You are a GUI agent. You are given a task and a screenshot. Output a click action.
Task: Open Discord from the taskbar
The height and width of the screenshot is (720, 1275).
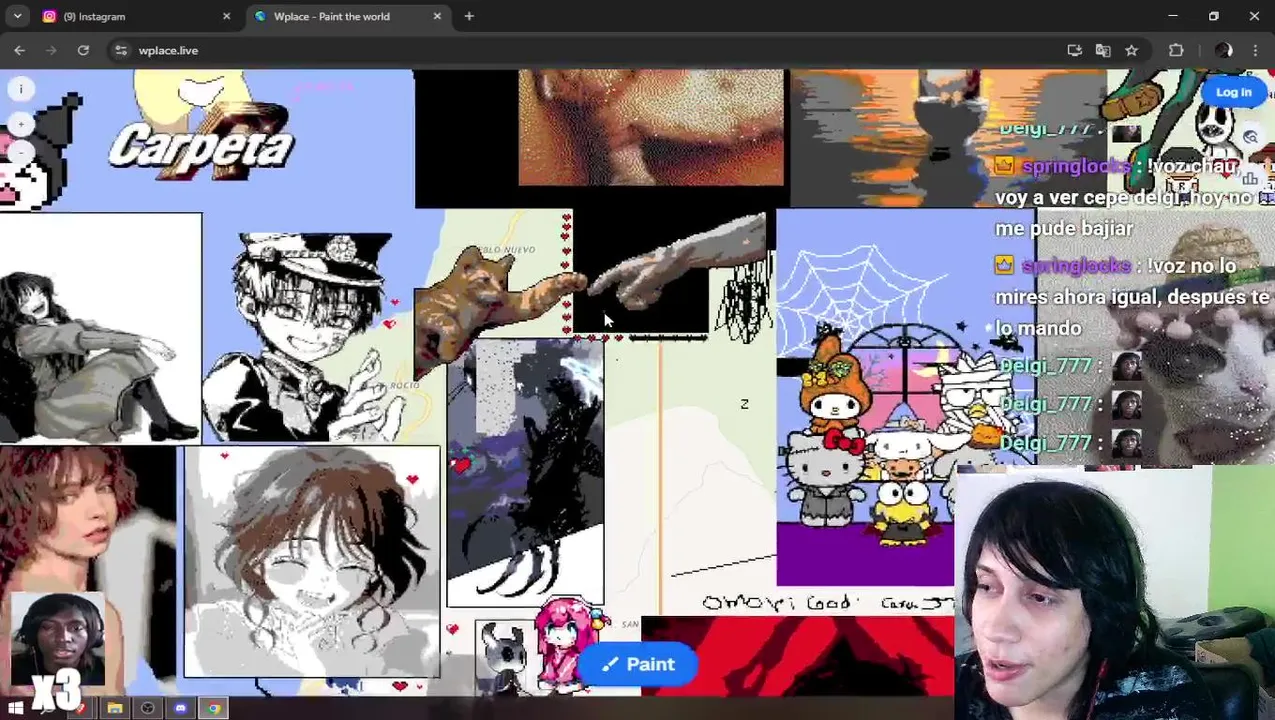pos(181,708)
